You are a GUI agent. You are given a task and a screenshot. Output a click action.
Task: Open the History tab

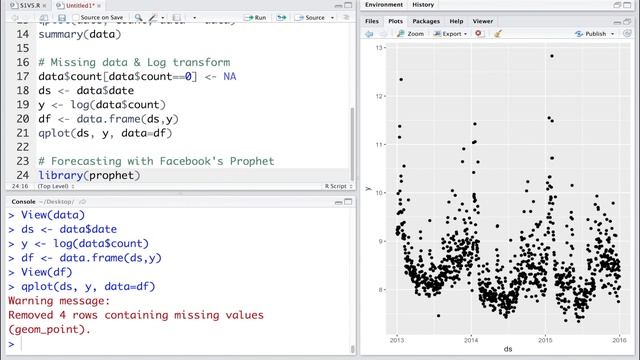[423, 5]
